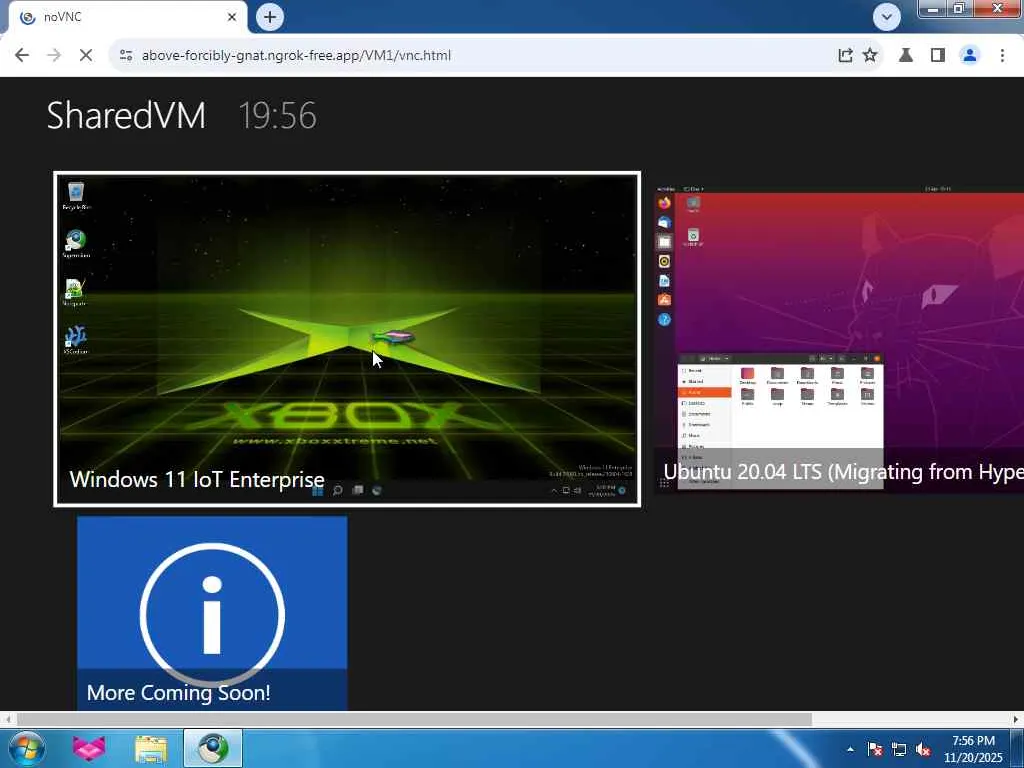Click the search icon in Windows 11 preview taskbar
Viewport: 1024px width, 768px height.
tap(338, 490)
